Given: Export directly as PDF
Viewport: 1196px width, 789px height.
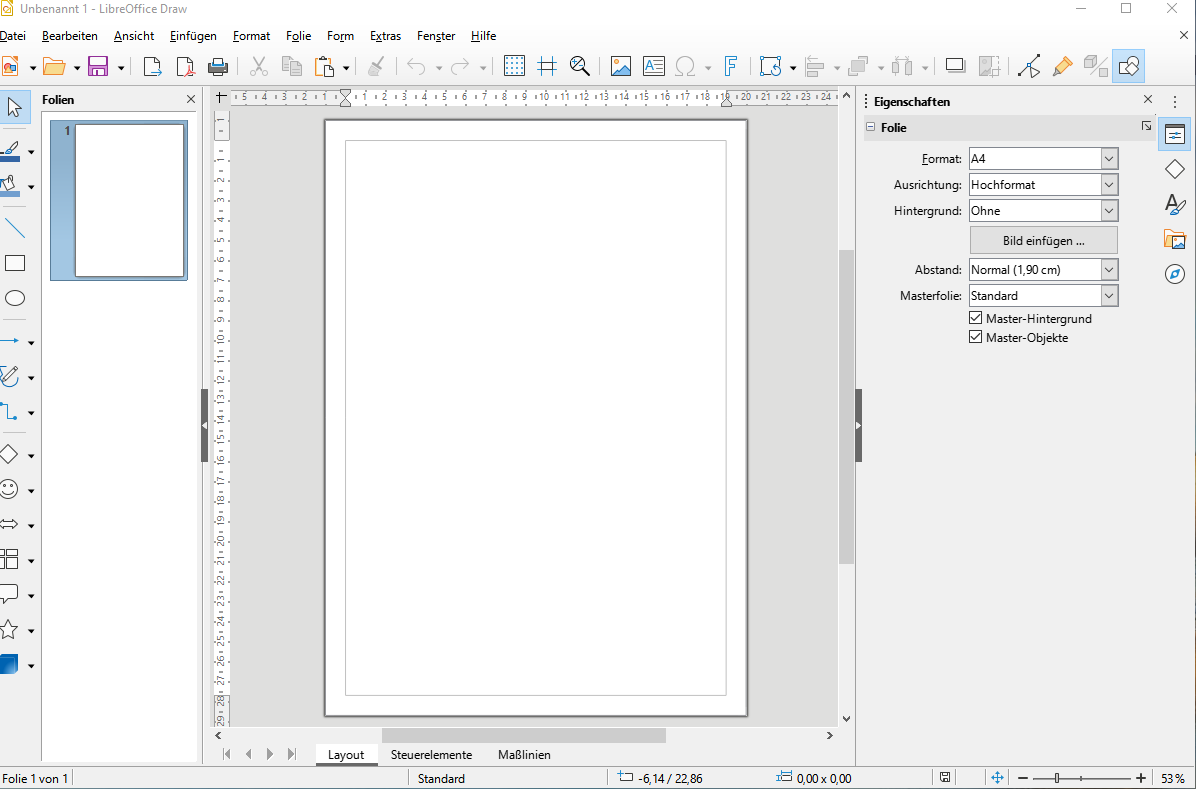Looking at the screenshot, I should click(x=185, y=66).
